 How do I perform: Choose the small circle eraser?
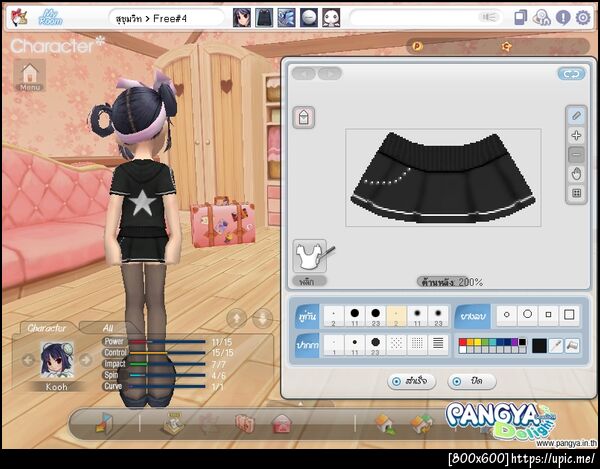click(x=507, y=315)
